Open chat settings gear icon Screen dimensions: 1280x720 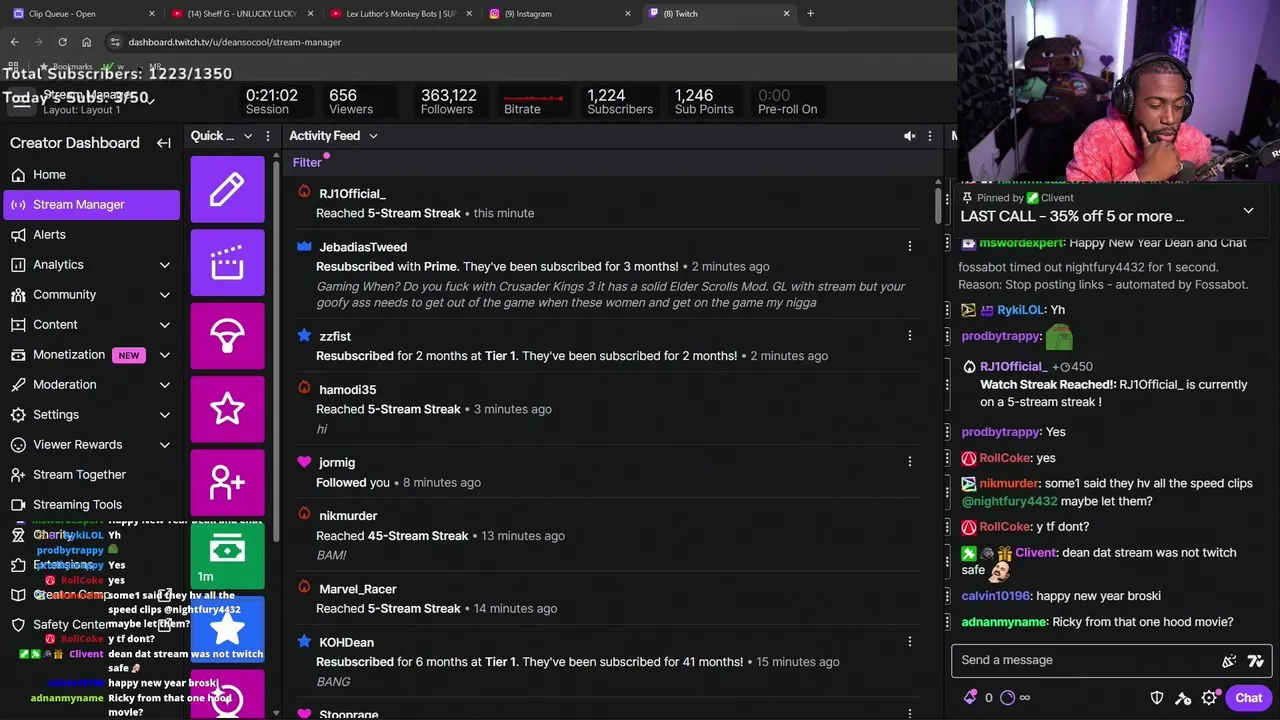click(x=1209, y=698)
